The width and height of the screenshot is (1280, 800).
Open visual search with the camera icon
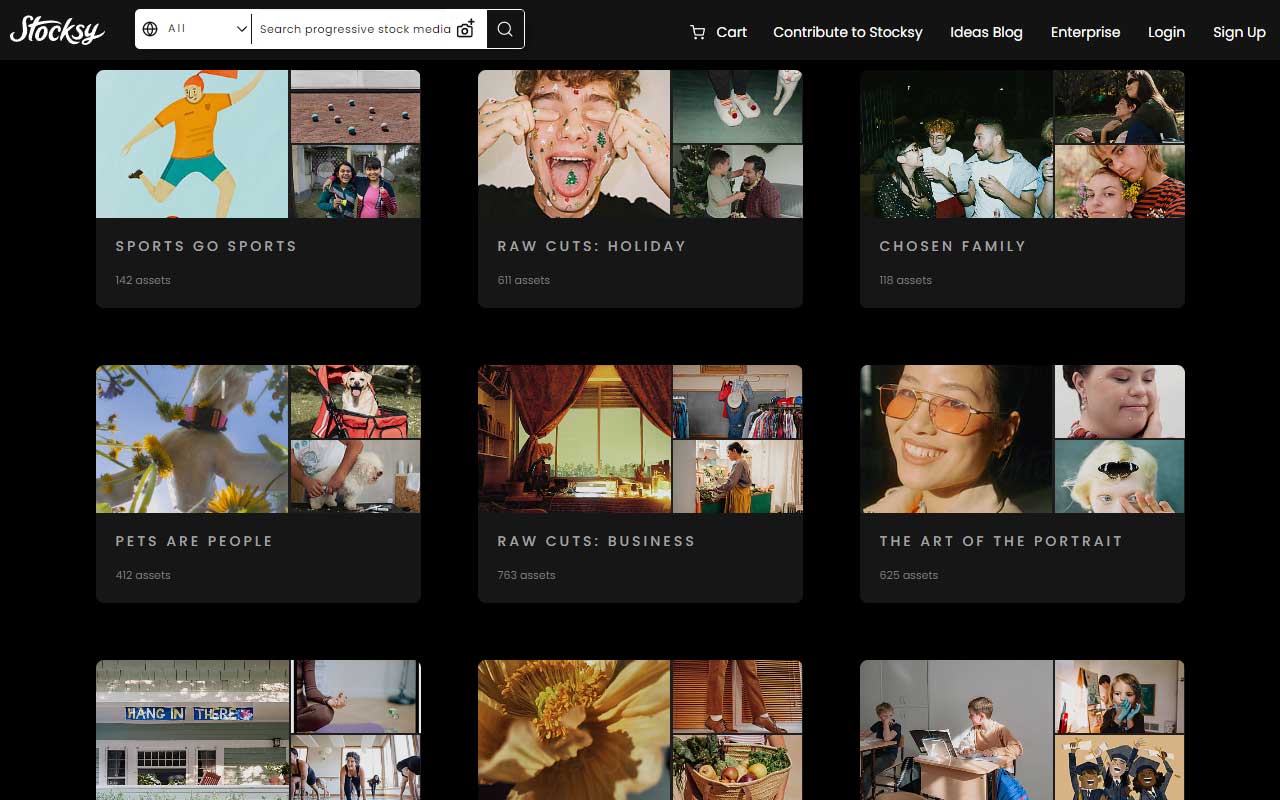click(465, 29)
